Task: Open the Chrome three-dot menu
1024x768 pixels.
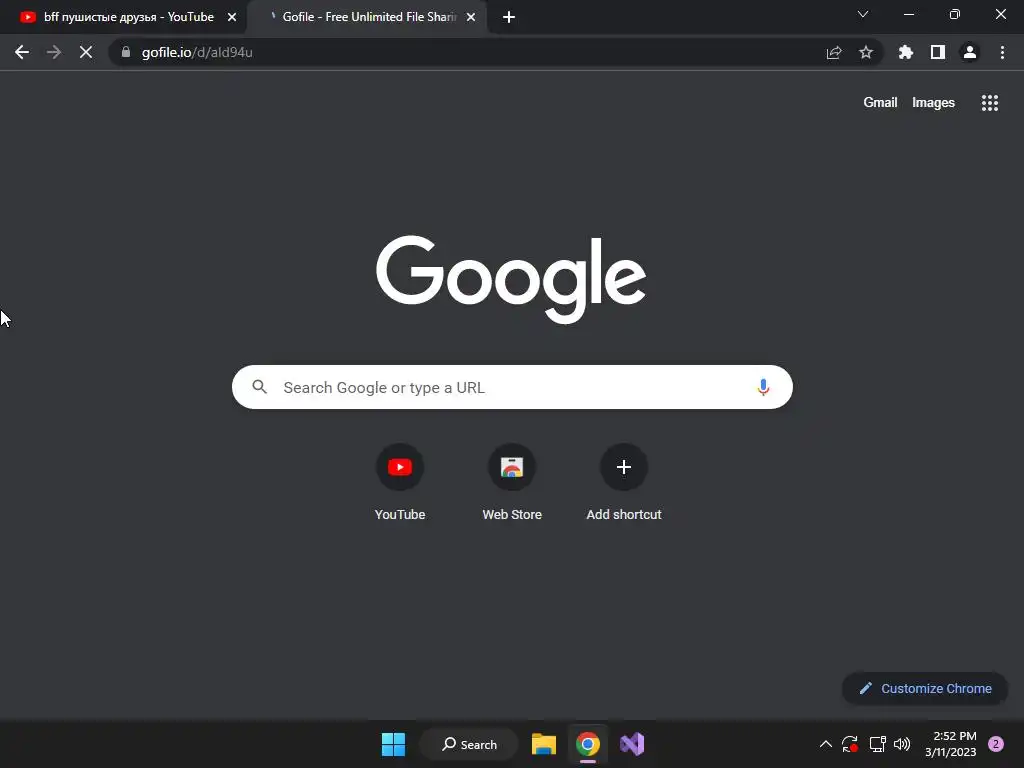Action: (1002, 52)
